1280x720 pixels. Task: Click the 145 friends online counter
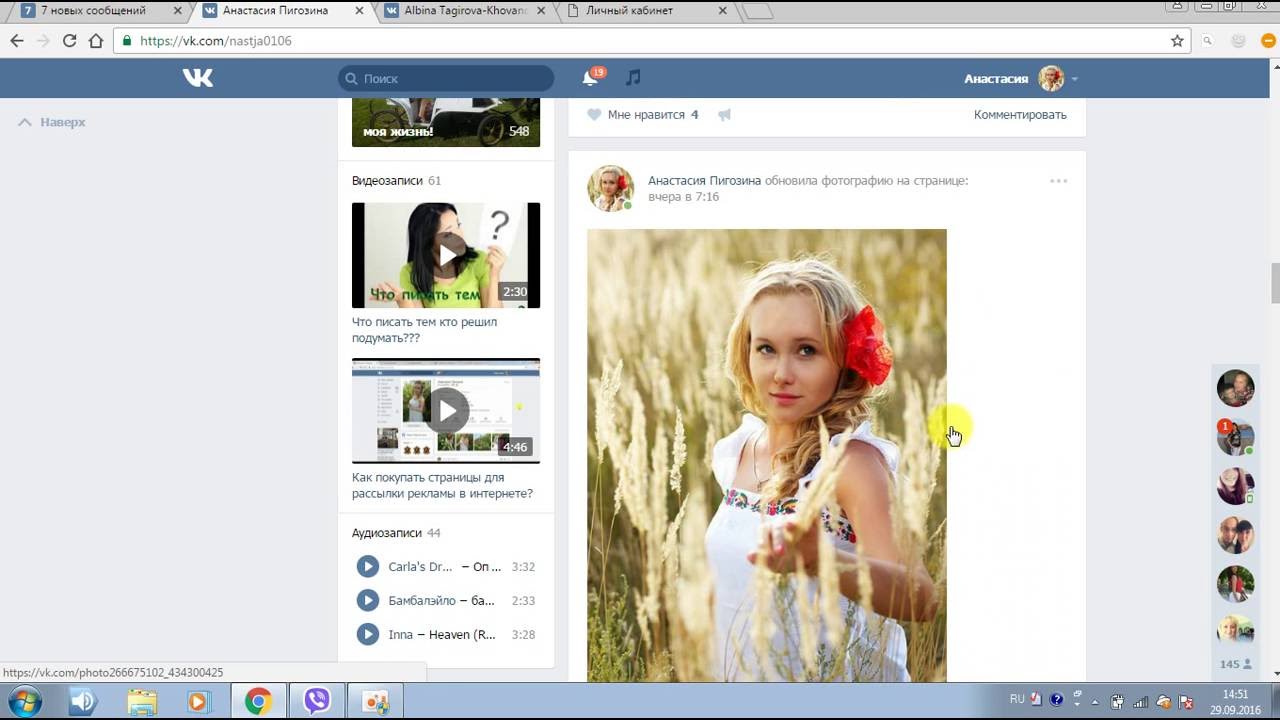click(1235, 664)
